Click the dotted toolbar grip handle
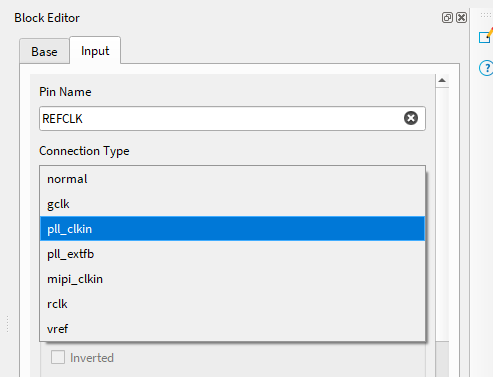This screenshot has width=493, height=377. 486,15
